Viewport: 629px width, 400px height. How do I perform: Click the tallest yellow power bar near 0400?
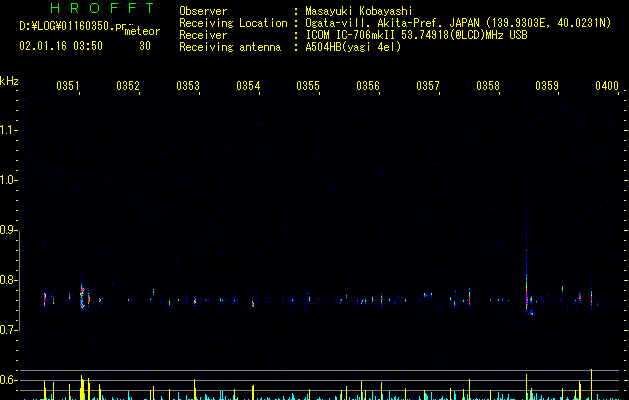point(591,384)
